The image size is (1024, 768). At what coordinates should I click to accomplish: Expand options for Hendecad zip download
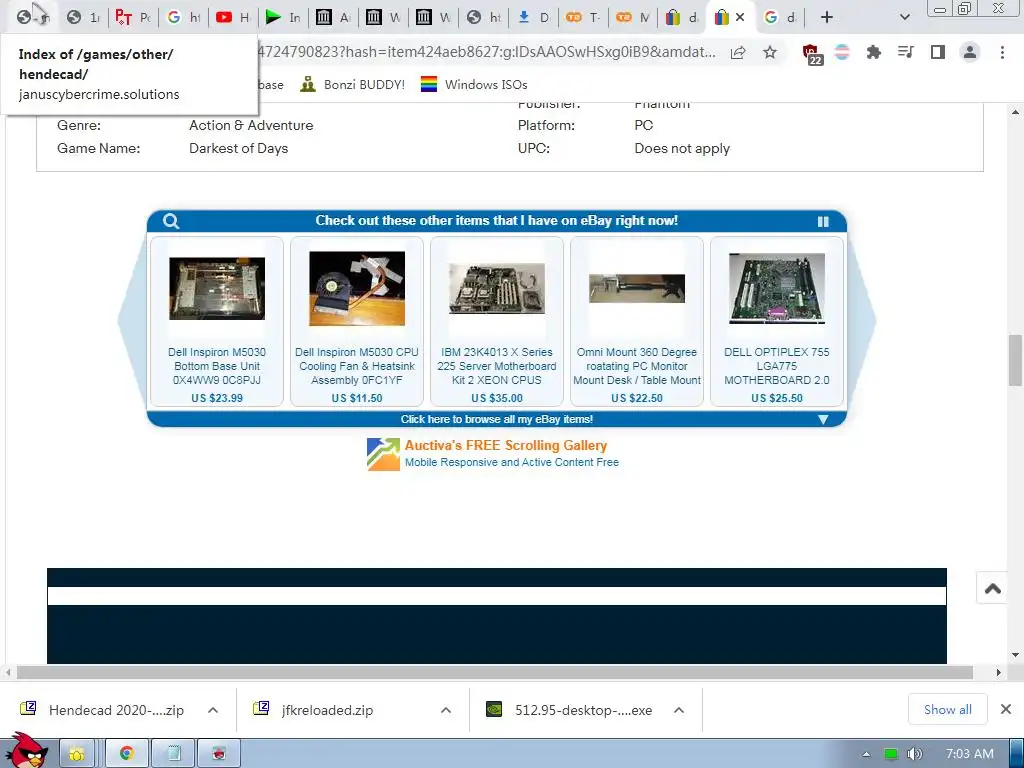point(213,710)
